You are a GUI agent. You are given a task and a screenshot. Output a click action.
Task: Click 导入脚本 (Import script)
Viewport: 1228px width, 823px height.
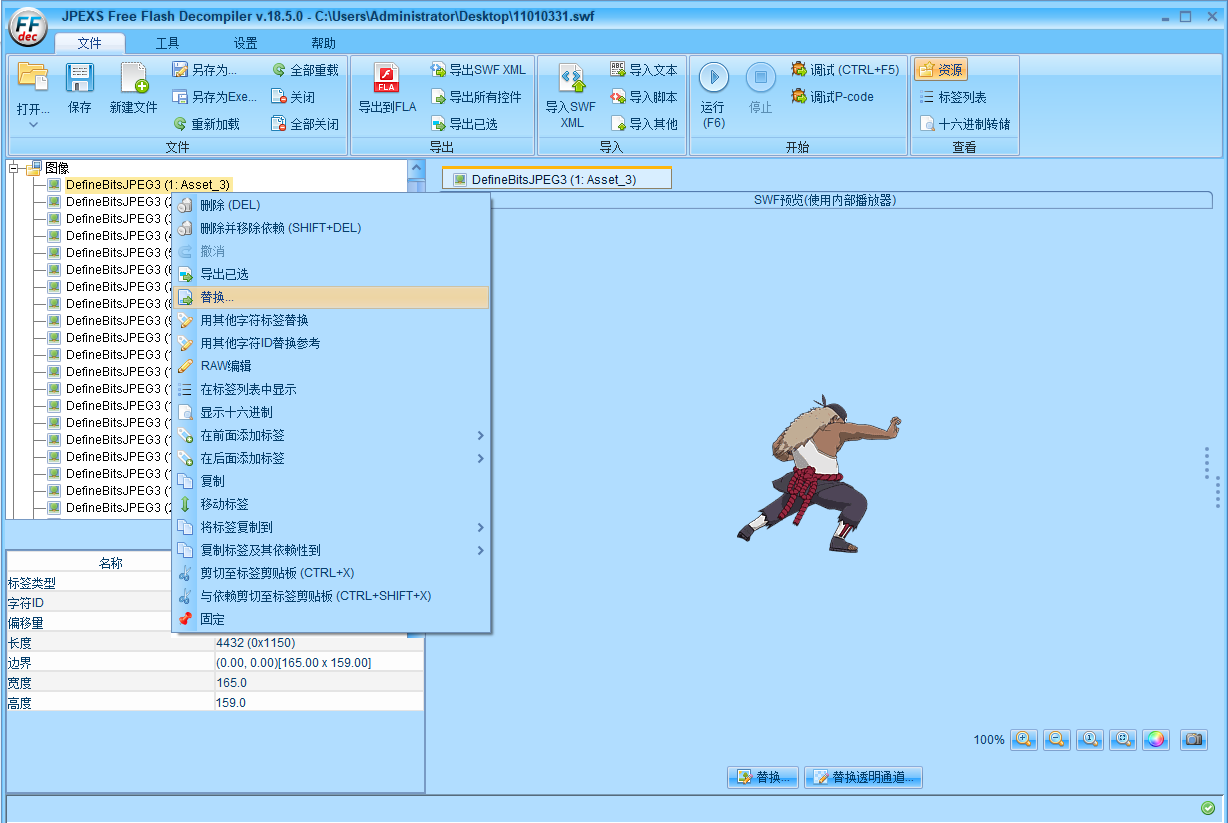[x=643, y=97]
